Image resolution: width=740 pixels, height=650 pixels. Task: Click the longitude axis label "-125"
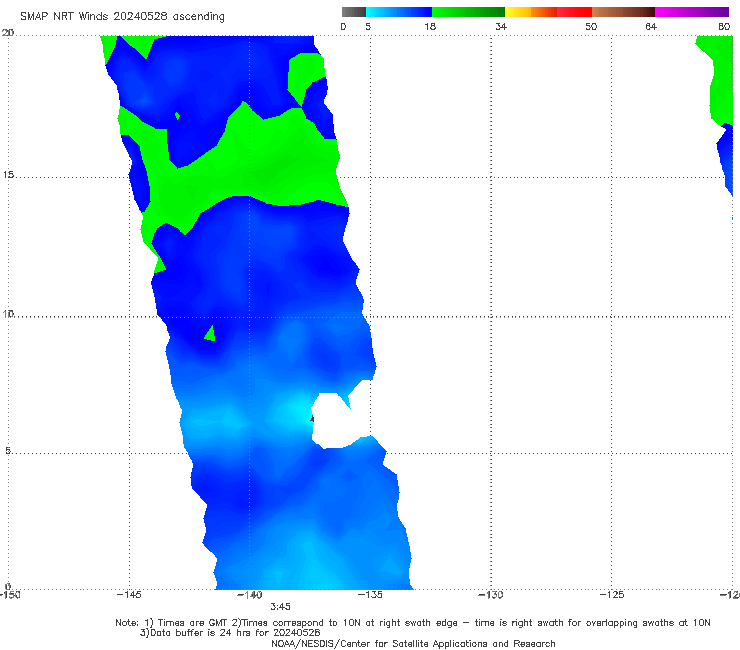click(x=612, y=595)
